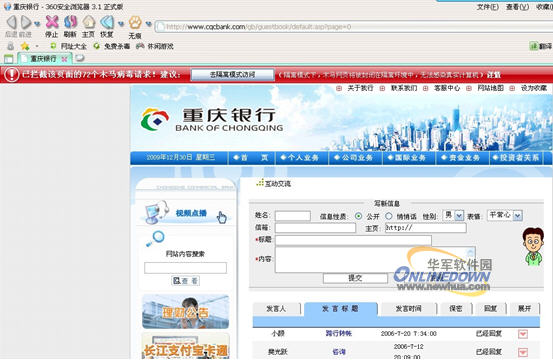Click the Bank of Chongqing logo
This screenshot has height=360, width=553.
212,120
